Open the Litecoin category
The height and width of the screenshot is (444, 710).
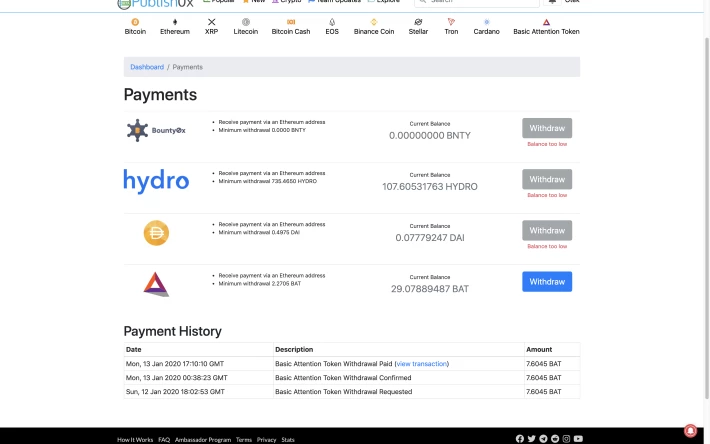click(246, 27)
